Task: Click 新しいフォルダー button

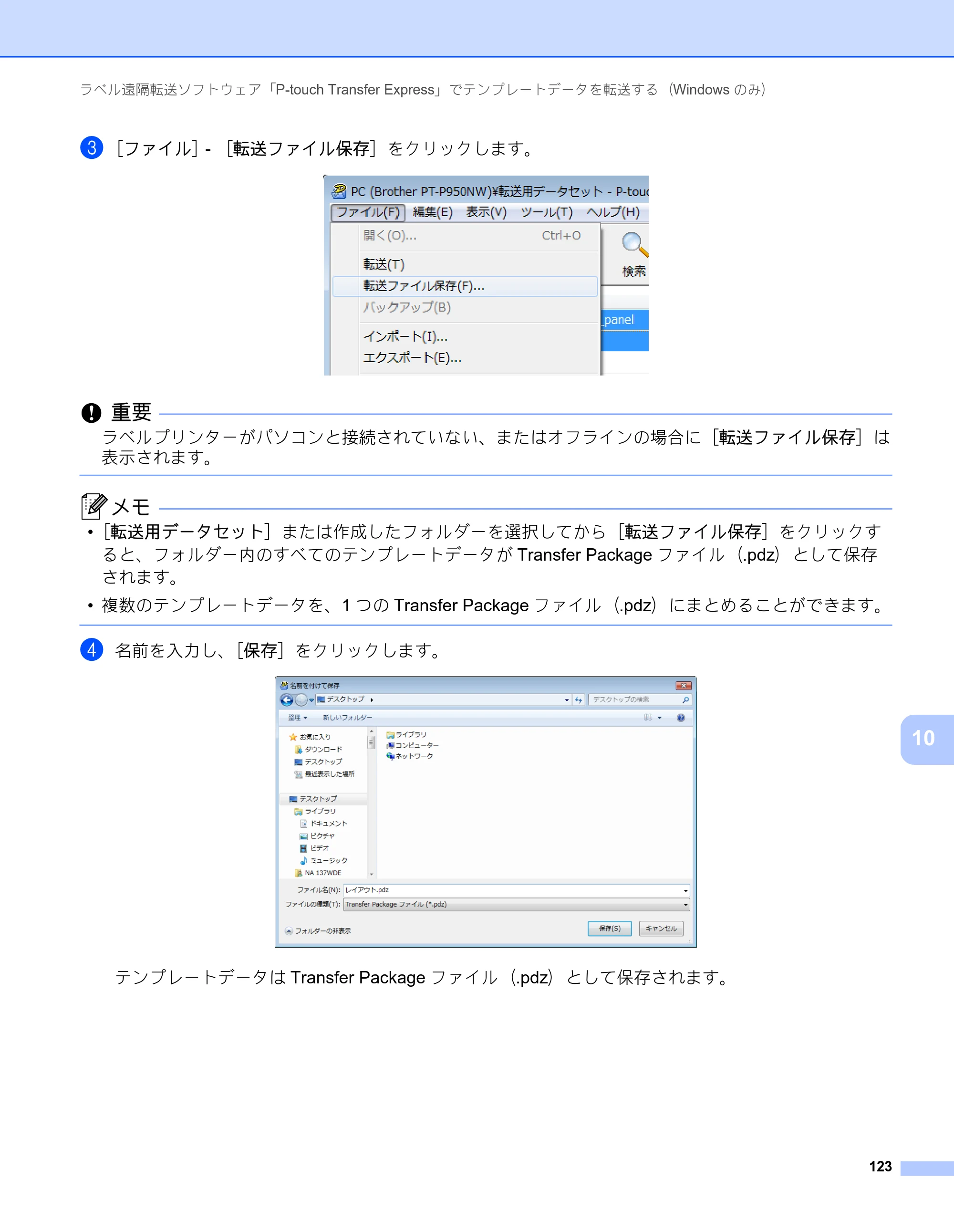Action: [x=347, y=718]
